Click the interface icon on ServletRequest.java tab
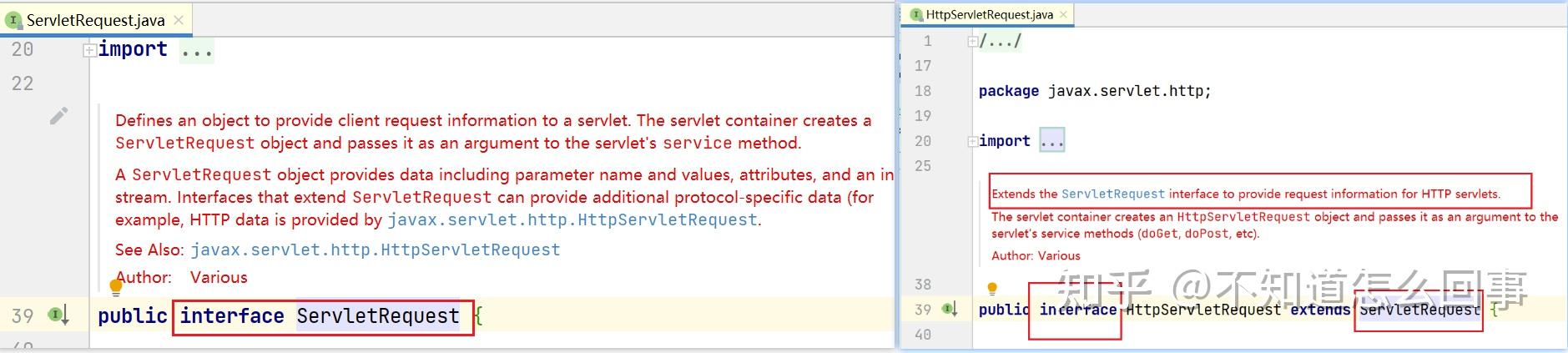Screen dimensions: 1568x353 (13, 20)
